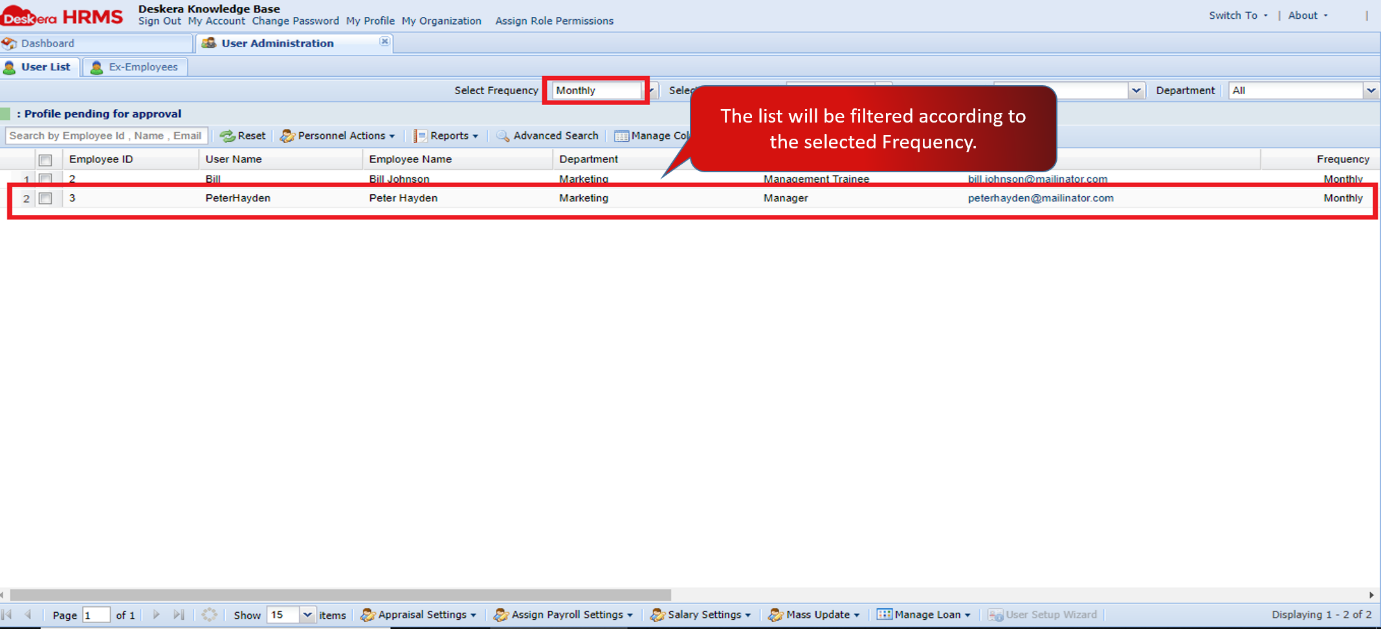Screen dimensions: 1381x629
Task: Open the My Organization link
Action: 441,21
